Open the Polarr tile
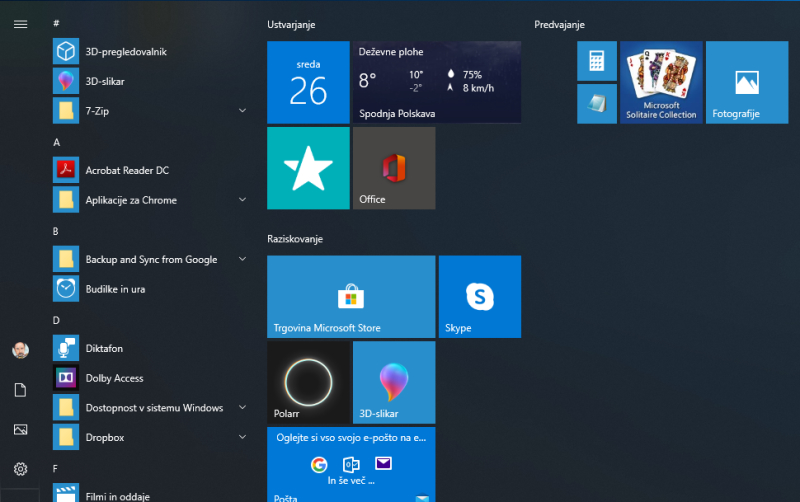Image resolution: width=800 pixels, height=502 pixels. pos(308,382)
